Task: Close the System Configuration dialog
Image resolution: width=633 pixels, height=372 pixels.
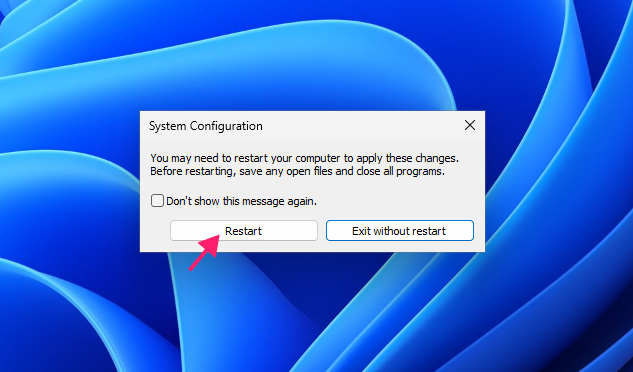Action: (x=470, y=125)
